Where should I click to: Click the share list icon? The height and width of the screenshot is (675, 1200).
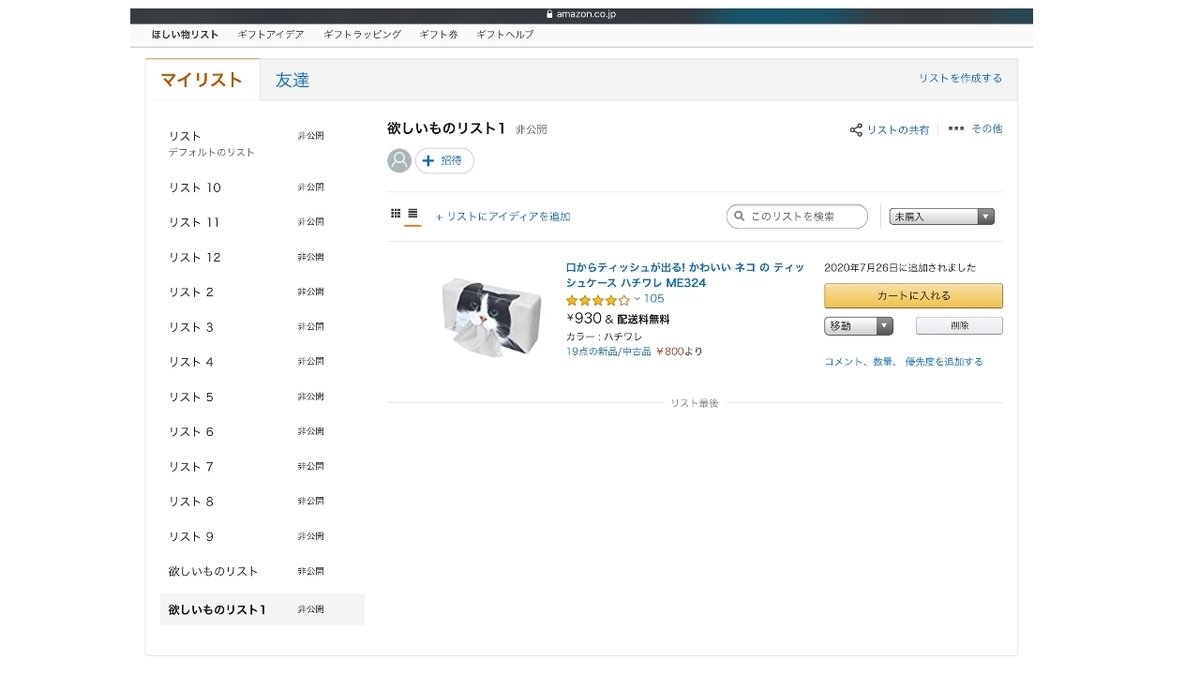coord(856,130)
